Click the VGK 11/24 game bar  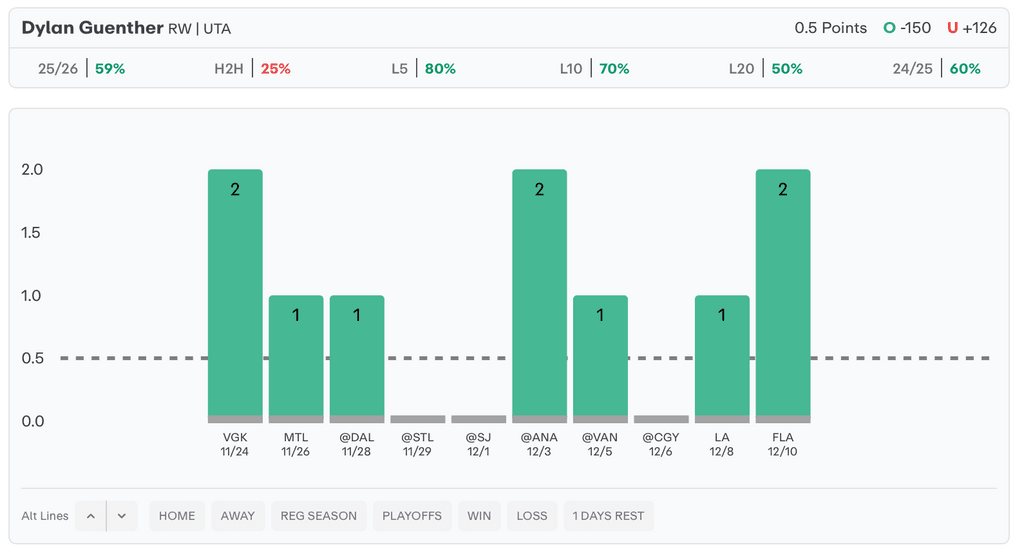click(235, 295)
